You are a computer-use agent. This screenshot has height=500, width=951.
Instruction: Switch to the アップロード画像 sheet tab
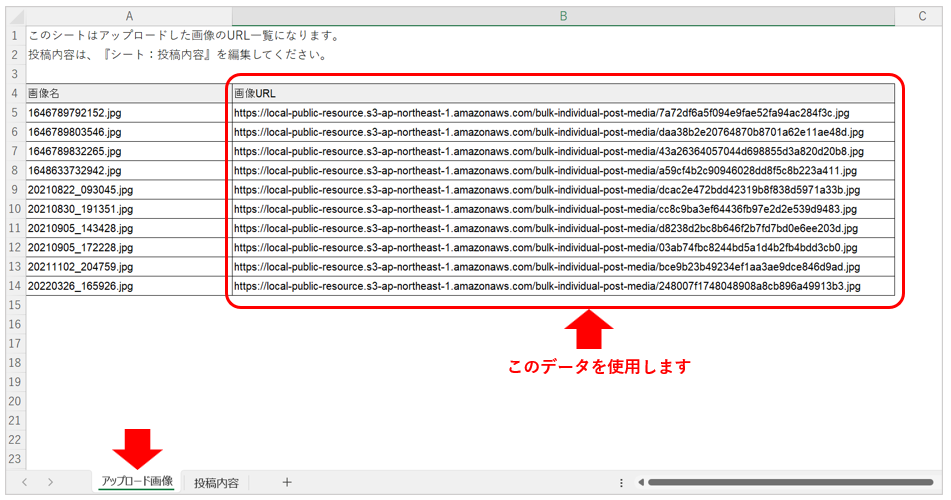pos(137,482)
